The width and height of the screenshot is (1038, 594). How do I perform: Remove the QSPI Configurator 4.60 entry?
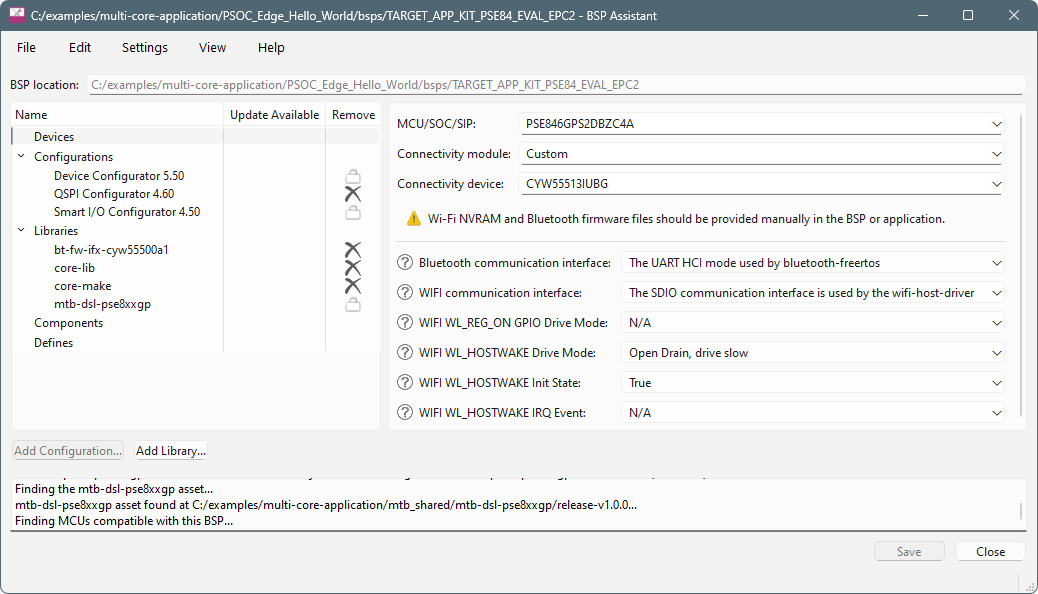point(352,194)
